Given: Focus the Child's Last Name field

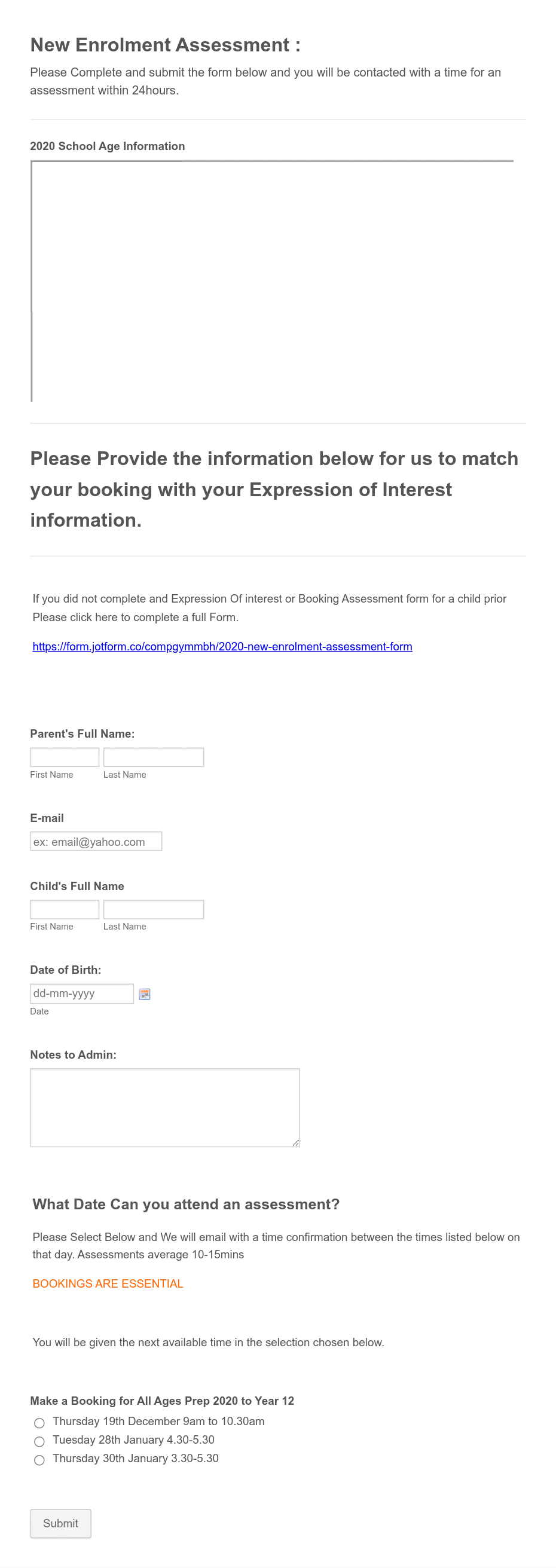Looking at the screenshot, I should coord(153,909).
